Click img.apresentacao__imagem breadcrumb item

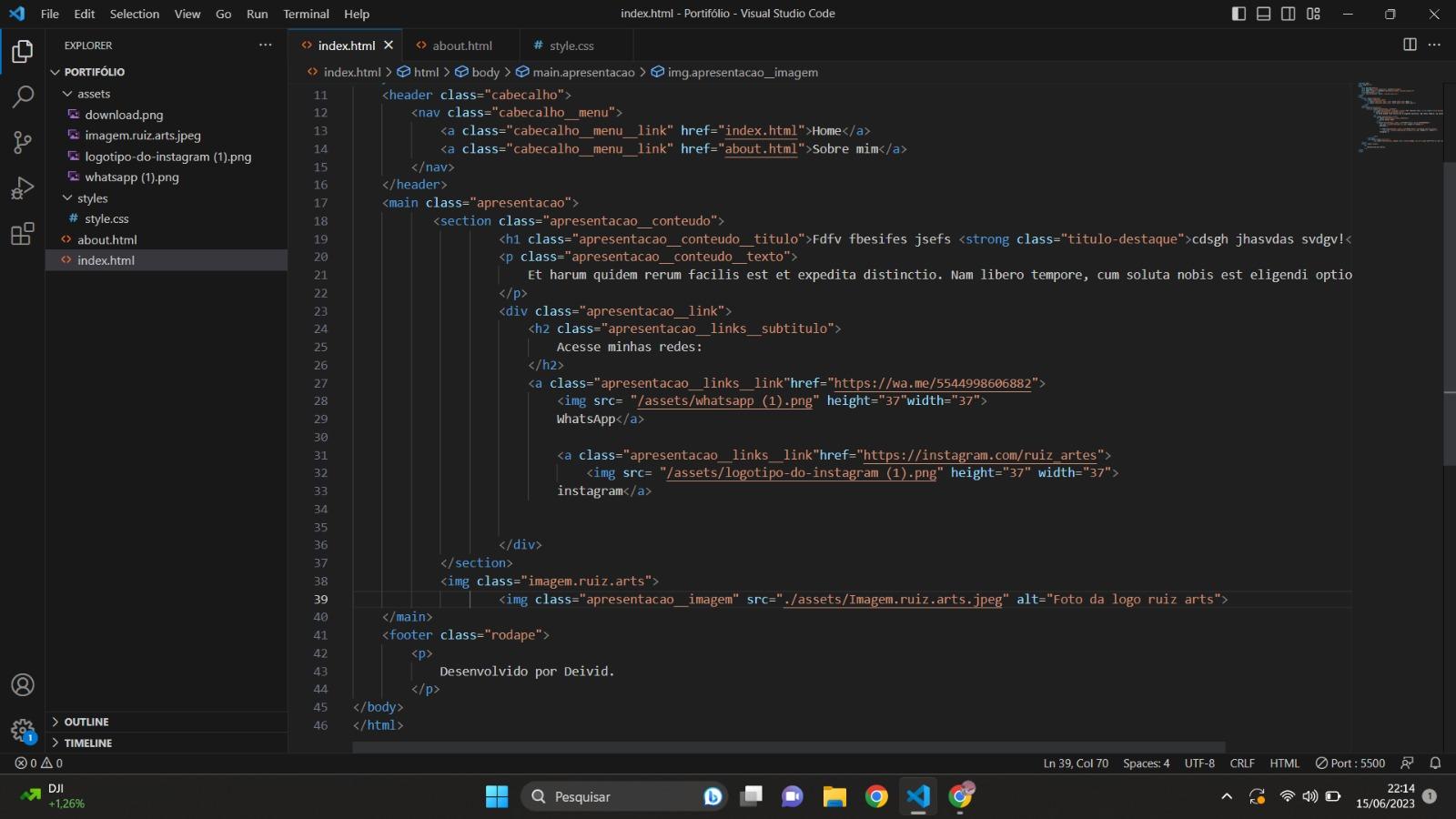[743, 72]
